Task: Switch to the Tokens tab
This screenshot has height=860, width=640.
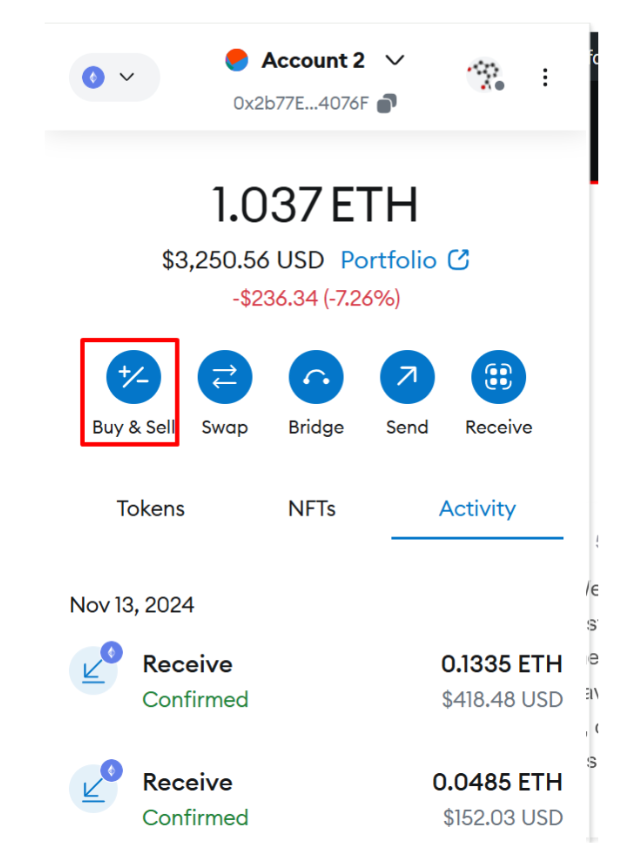Action: (151, 508)
